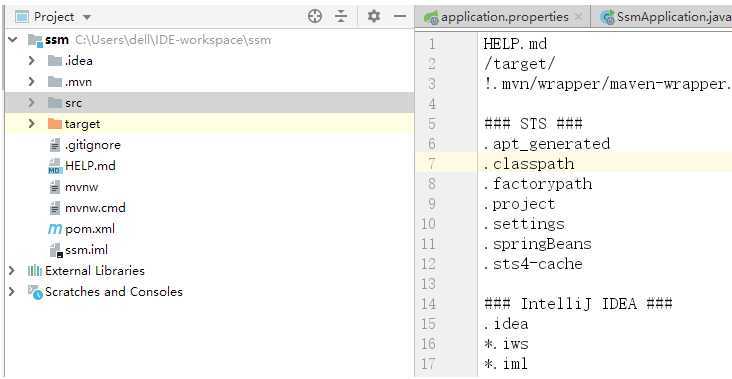Expand External Libraries node

[x=12, y=271]
